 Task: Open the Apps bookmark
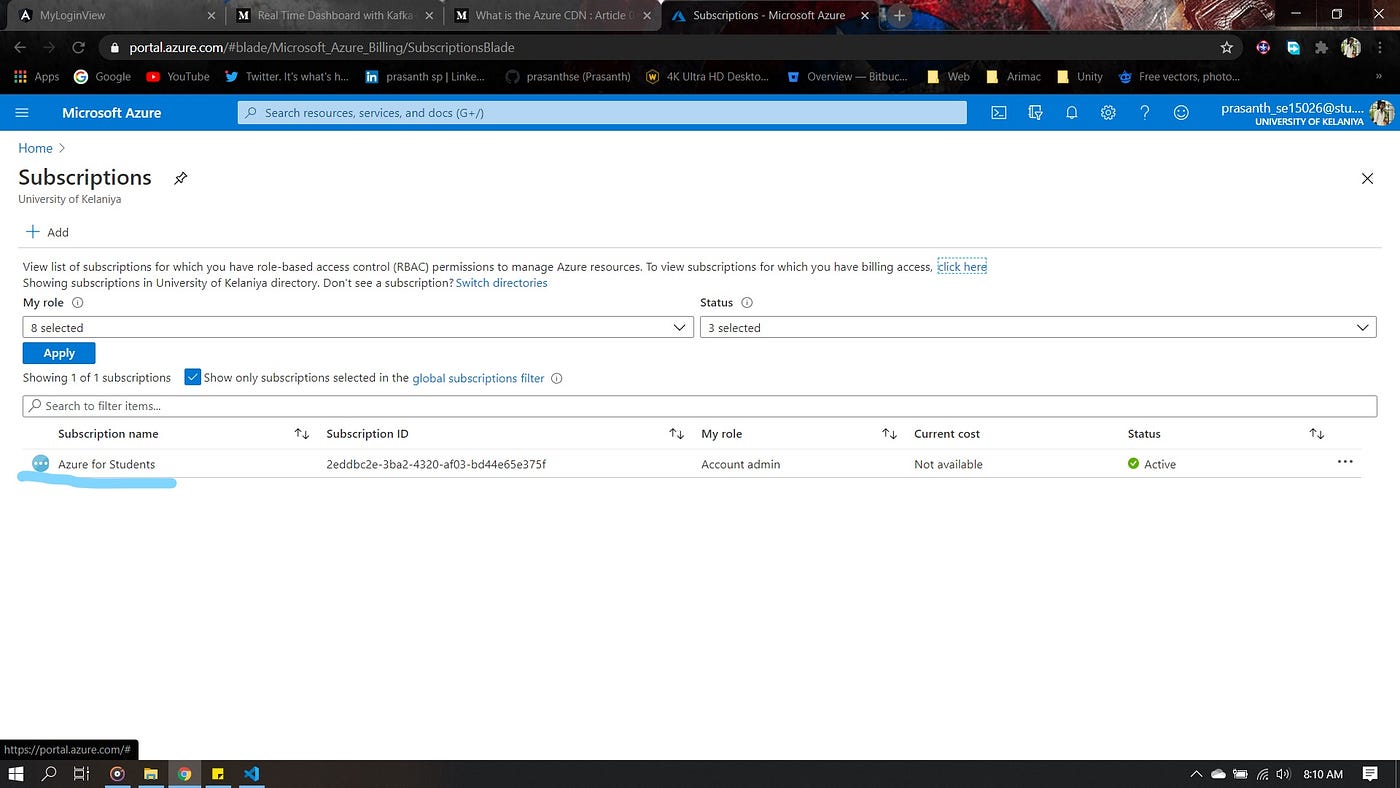tap(36, 76)
